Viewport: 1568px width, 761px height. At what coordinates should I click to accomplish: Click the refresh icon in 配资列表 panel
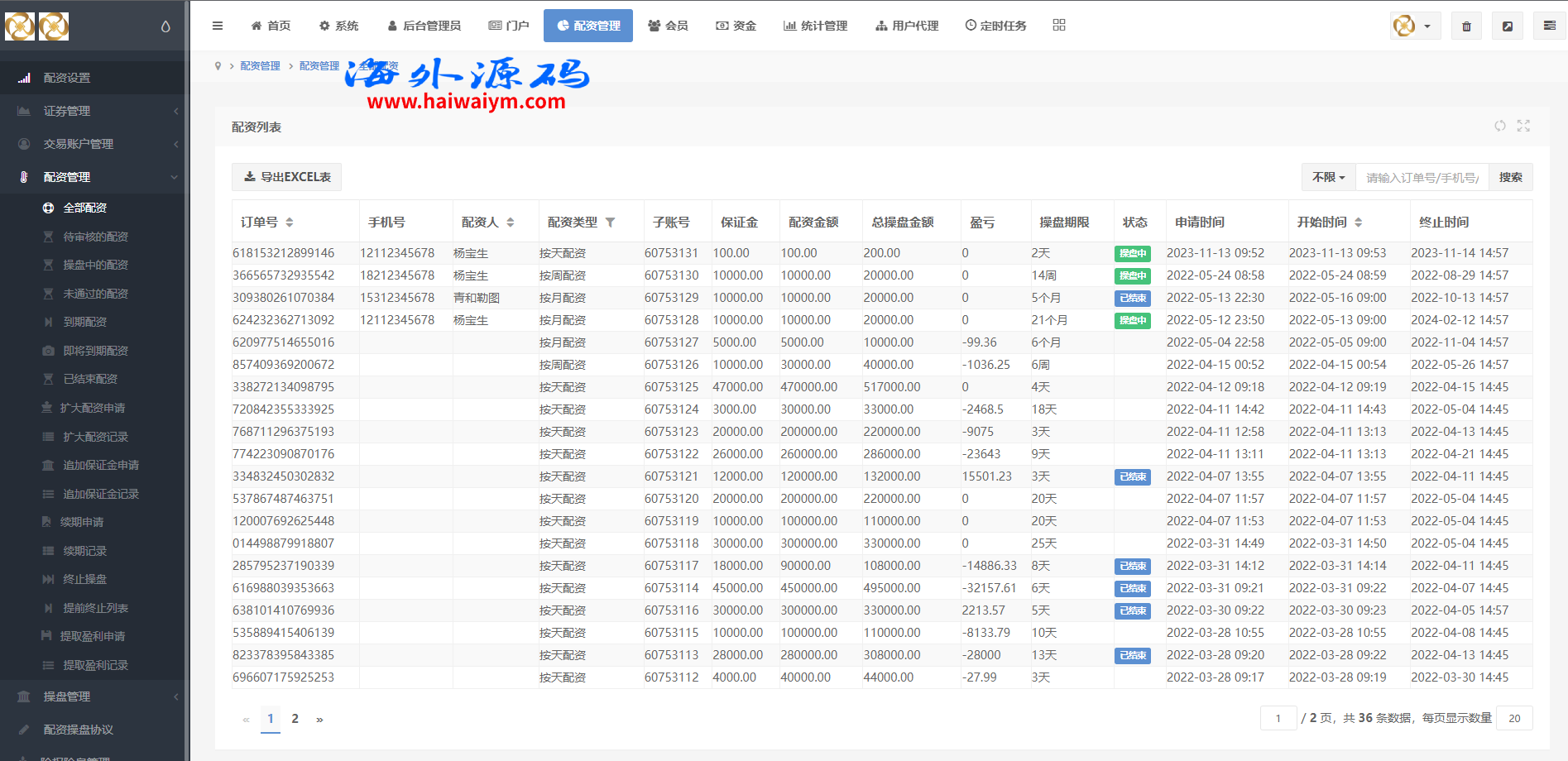[x=1500, y=126]
